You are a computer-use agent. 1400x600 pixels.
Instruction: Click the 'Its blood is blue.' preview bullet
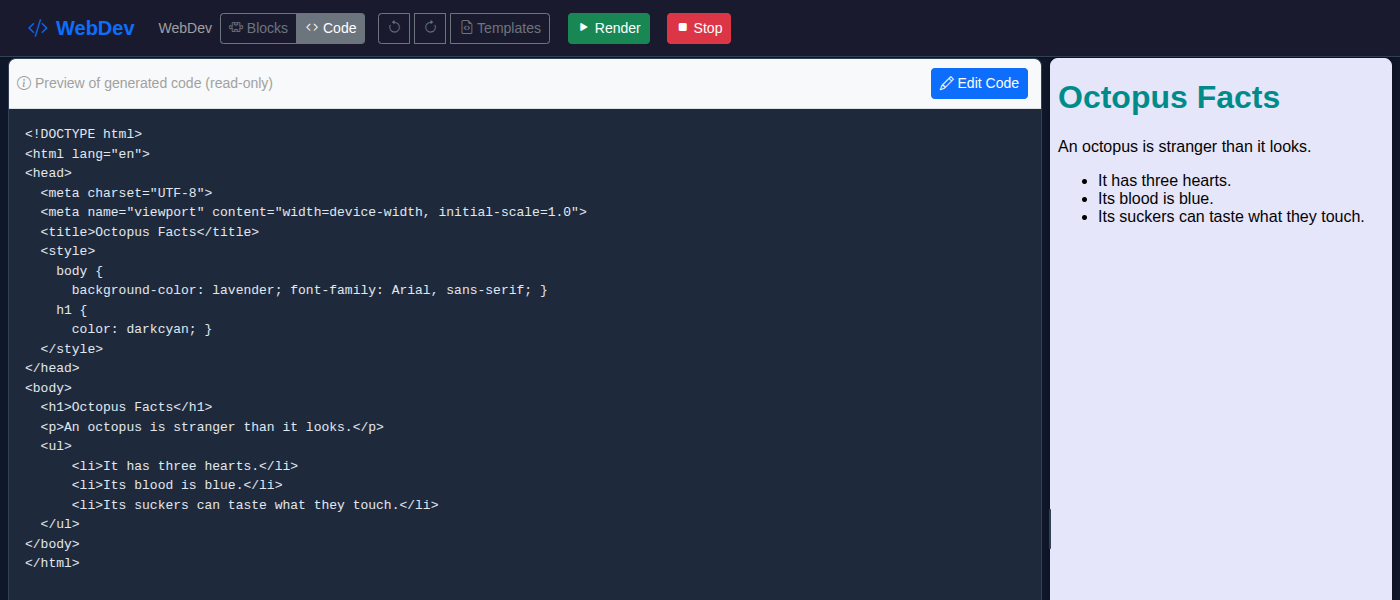[1155, 199]
